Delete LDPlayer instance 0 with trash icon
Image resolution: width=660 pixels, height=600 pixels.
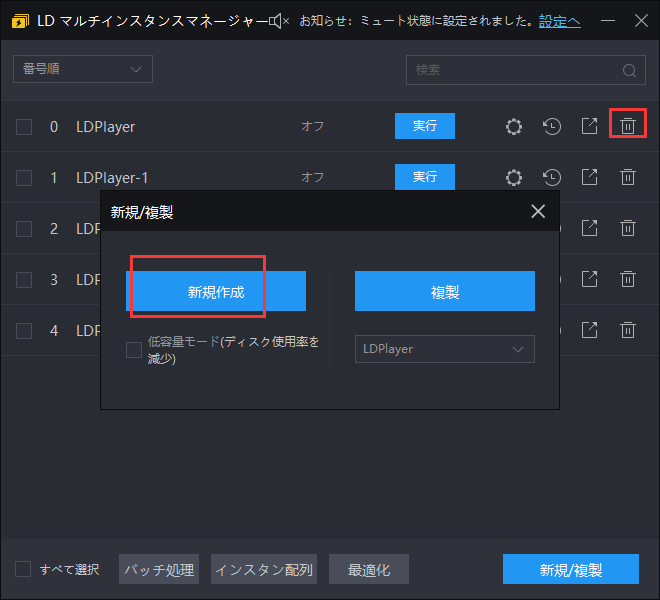coord(628,126)
